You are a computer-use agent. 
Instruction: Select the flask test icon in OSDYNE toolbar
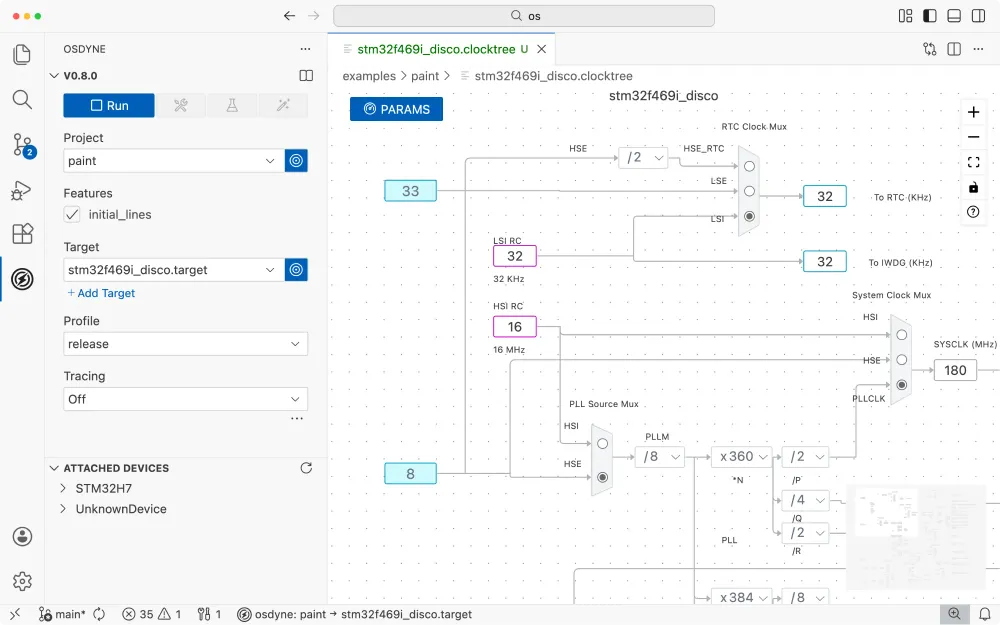pyautogui.click(x=231, y=105)
